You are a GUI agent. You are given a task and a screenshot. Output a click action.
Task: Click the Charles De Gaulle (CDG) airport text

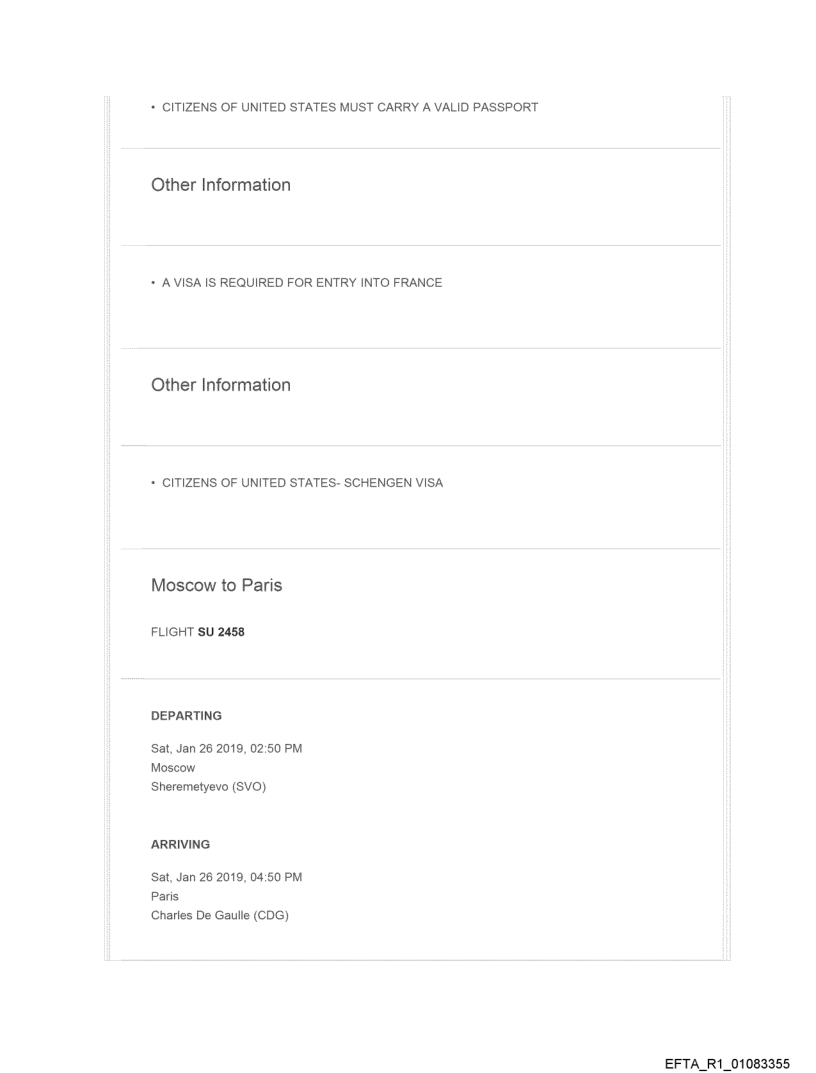(220, 915)
